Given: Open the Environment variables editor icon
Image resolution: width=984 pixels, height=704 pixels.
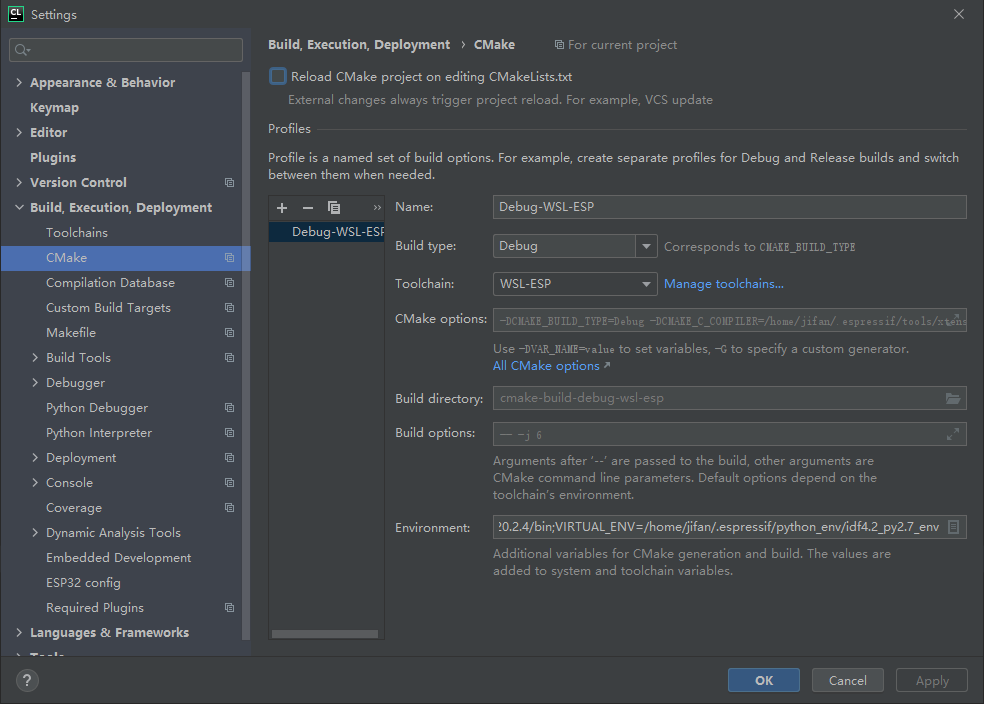Looking at the screenshot, I should point(953,526).
